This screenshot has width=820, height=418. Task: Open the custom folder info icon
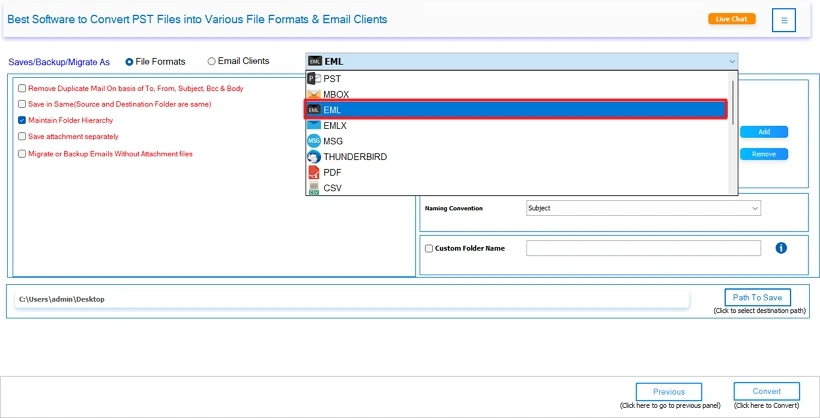781,248
